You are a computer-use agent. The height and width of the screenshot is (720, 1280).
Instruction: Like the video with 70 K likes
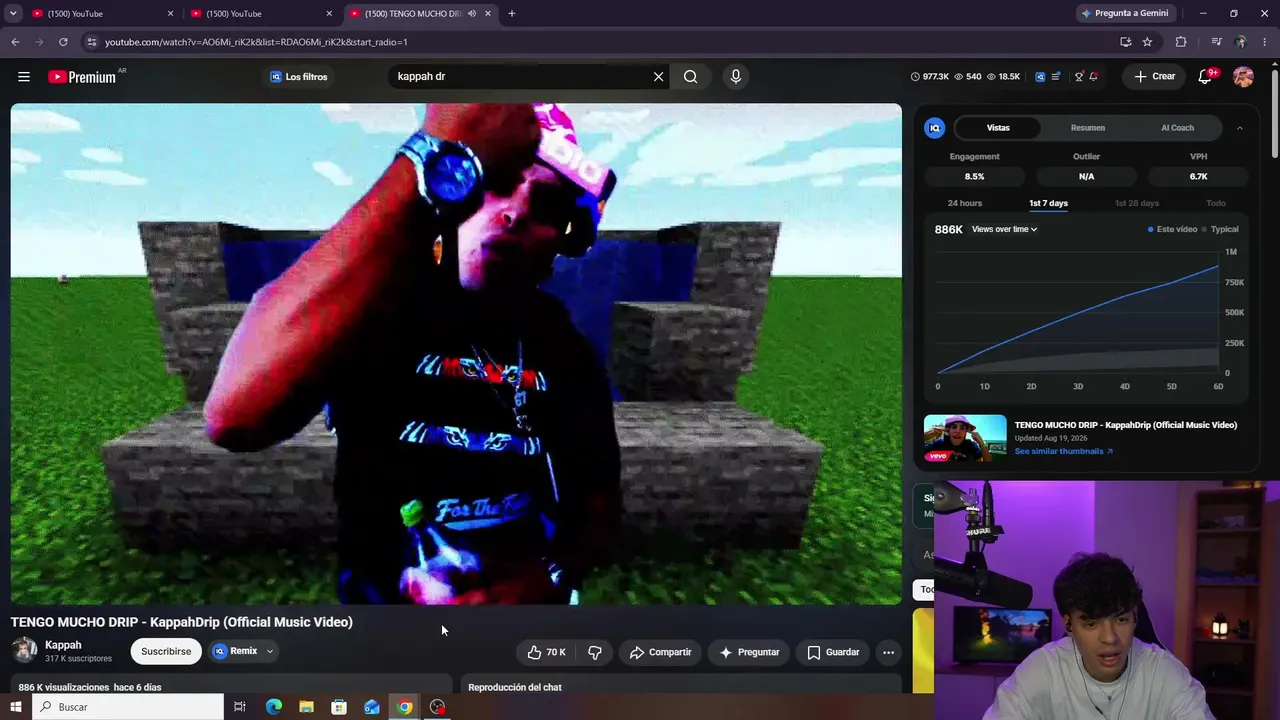(x=547, y=652)
